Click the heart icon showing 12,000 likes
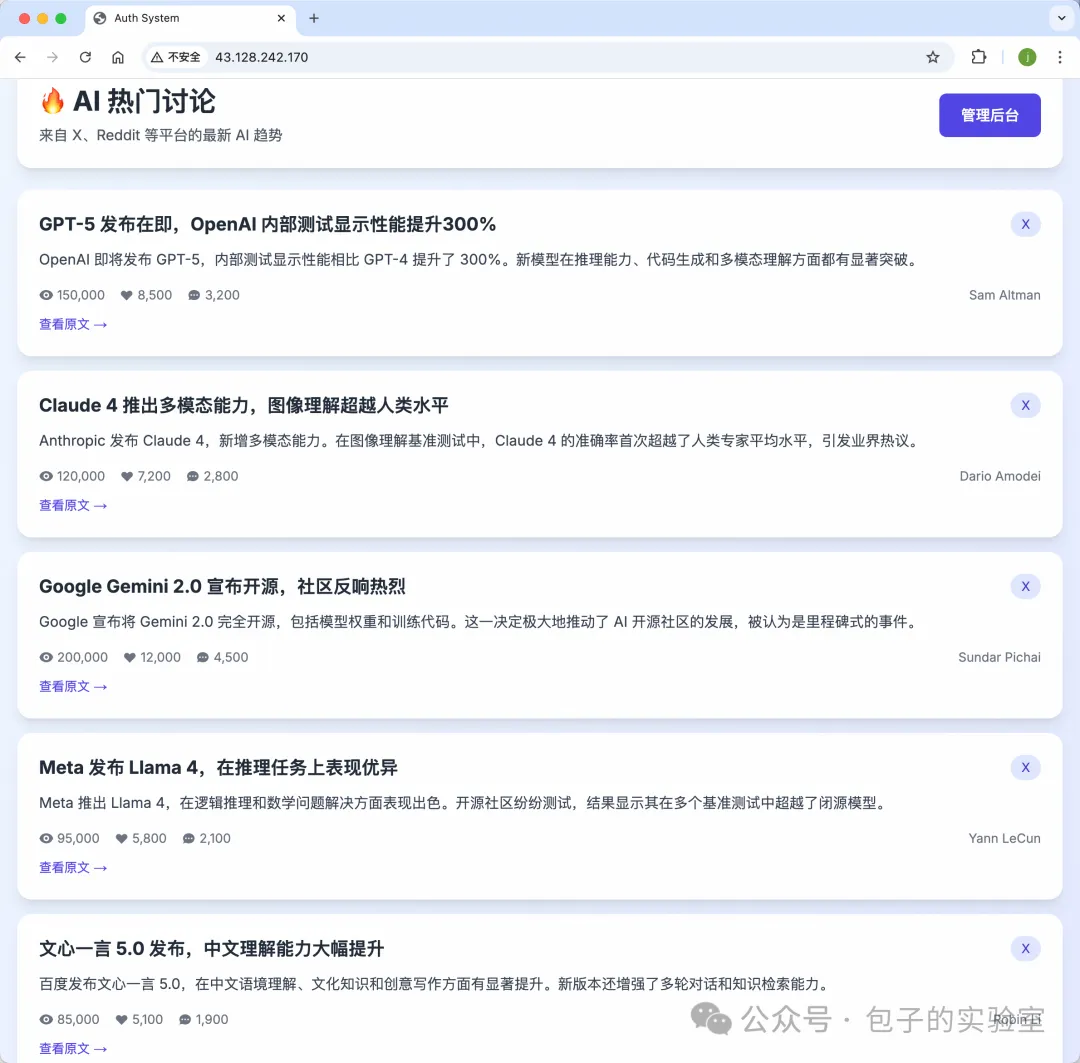Viewport: 1080px width, 1063px height. click(x=129, y=658)
